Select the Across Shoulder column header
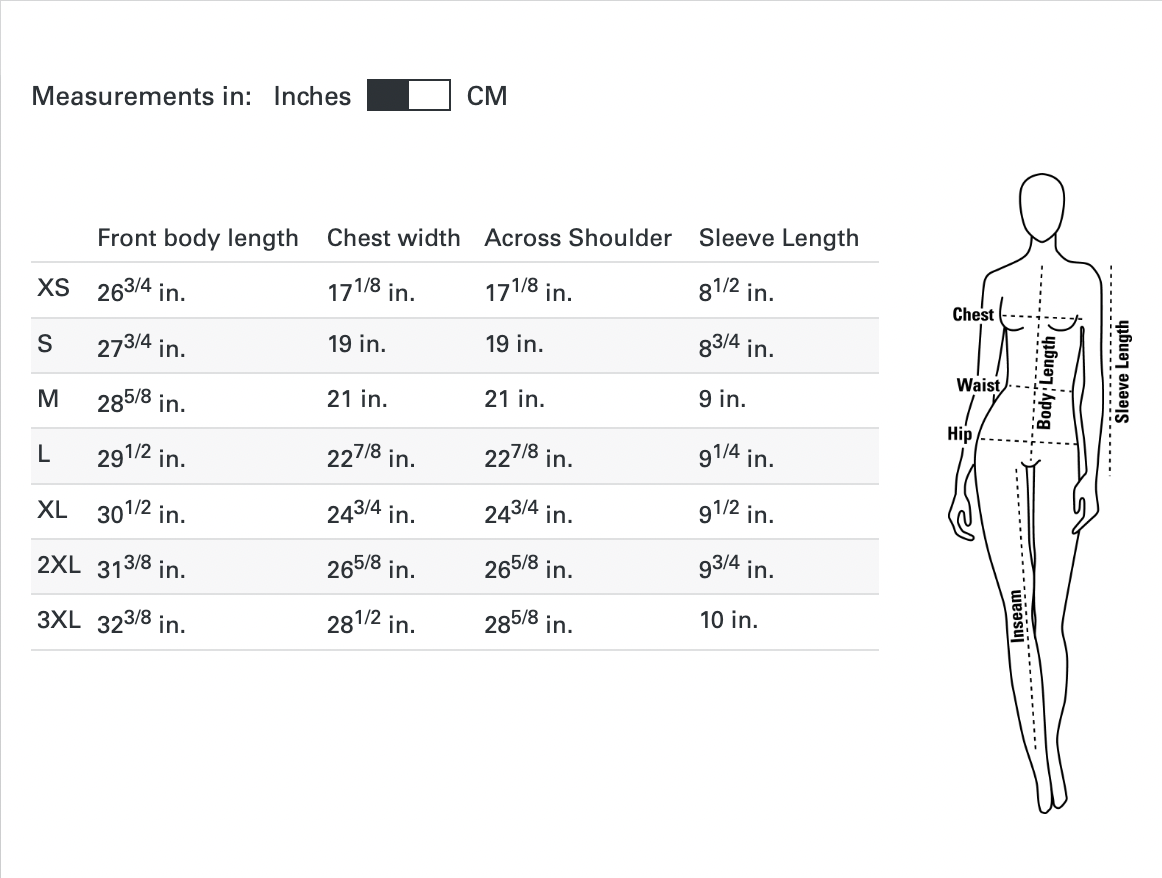This screenshot has height=878, width=1162. click(578, 238)
